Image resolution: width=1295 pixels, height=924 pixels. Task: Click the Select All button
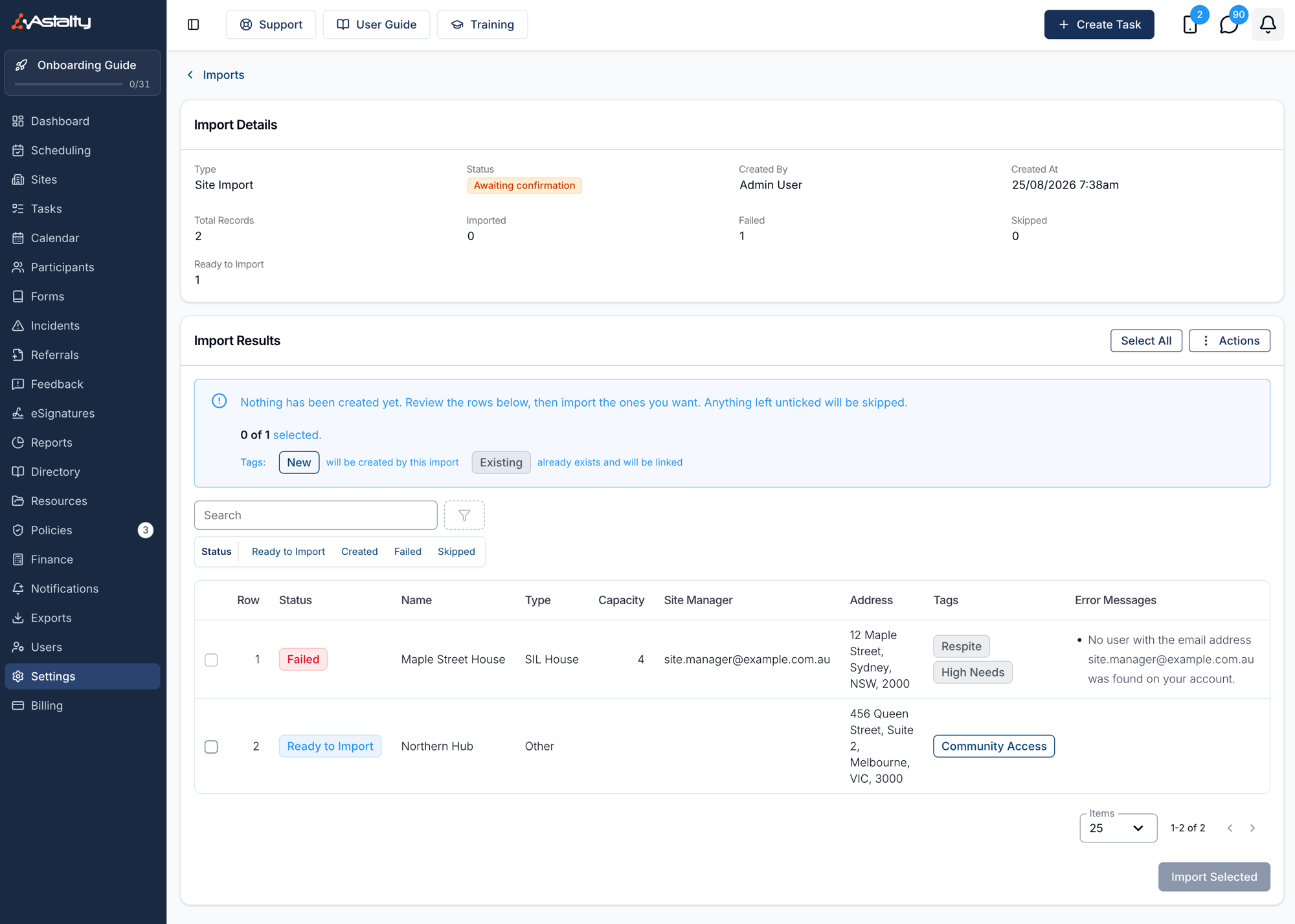(1146, 341)
